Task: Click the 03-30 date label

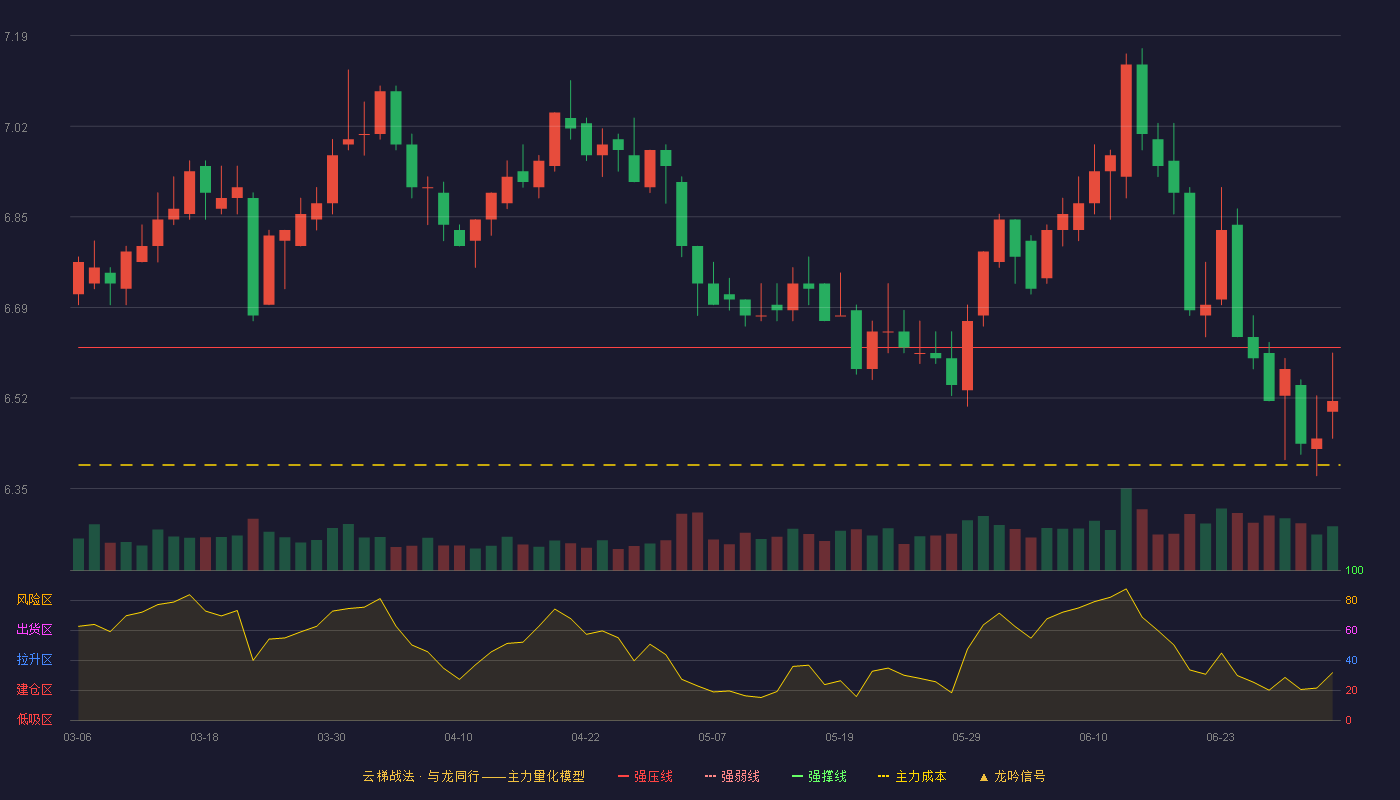Action: [x=331, y=737]
